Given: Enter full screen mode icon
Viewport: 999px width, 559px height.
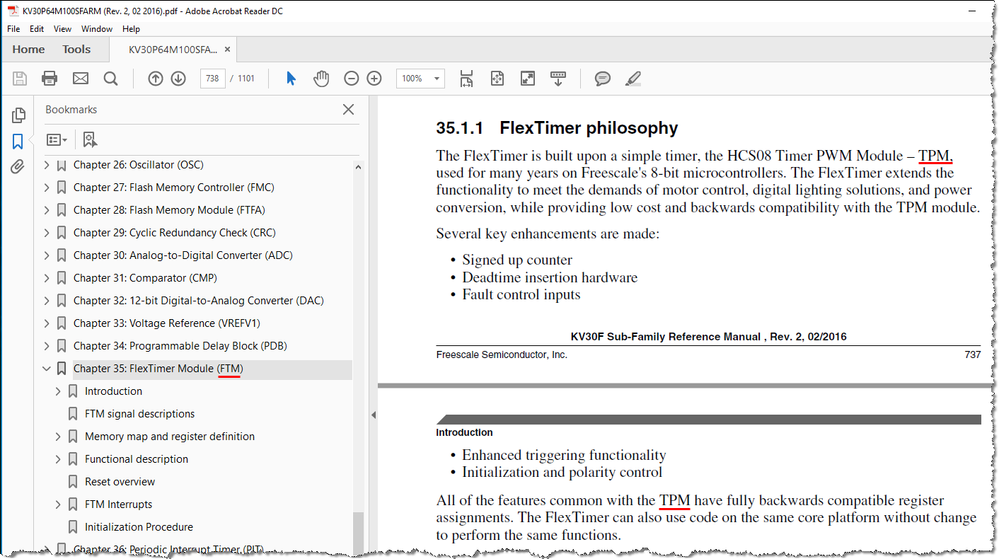Looking at the screenshot, I should tap(528, 78).
